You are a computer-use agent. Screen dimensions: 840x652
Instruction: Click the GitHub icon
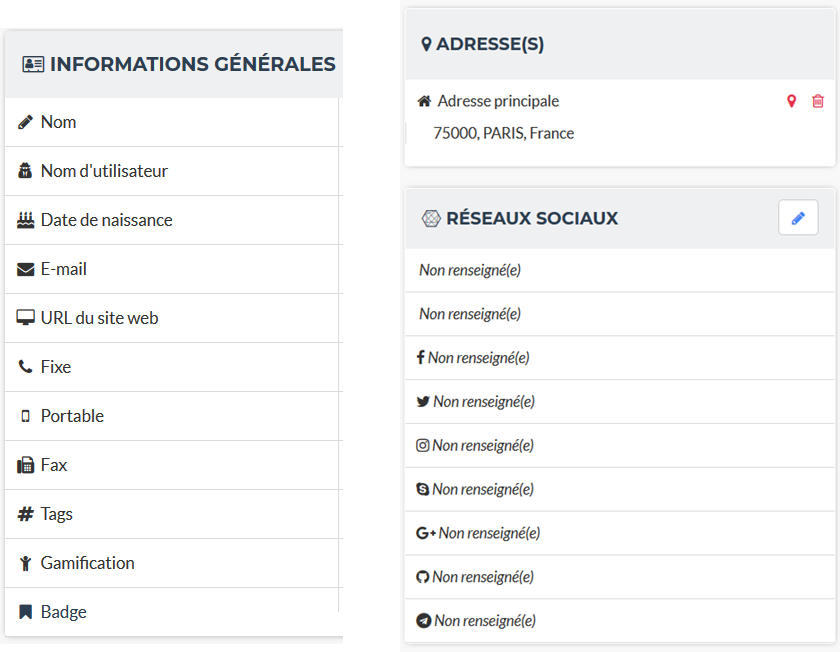click(423, 577)
